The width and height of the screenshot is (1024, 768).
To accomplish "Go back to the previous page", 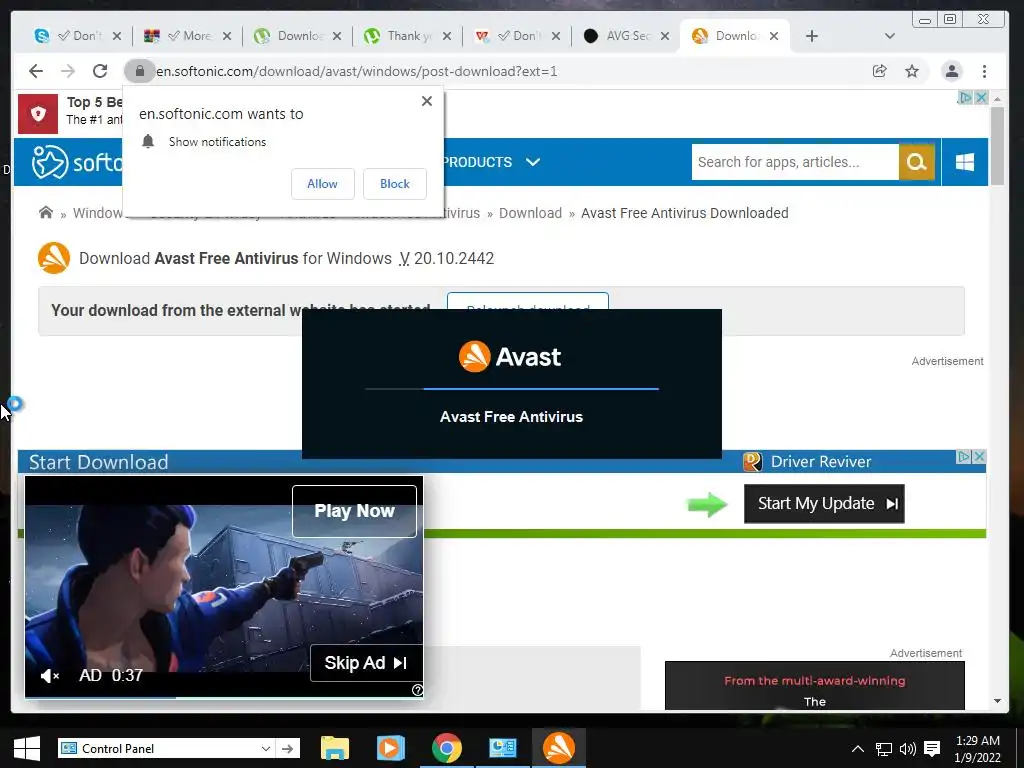I will click(x=36, y=71).
